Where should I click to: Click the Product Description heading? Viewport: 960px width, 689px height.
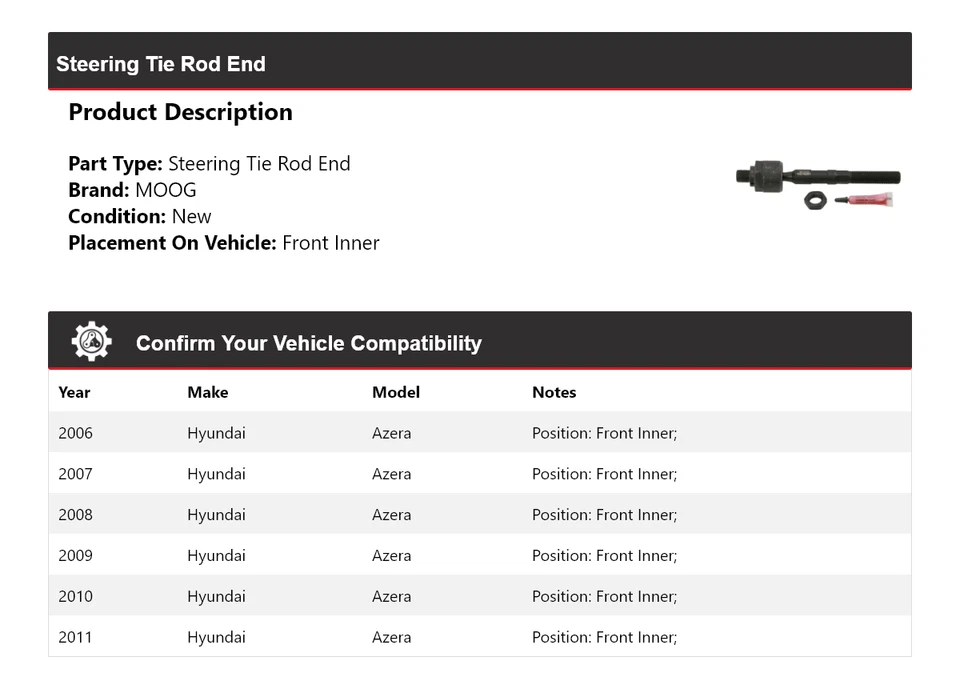tap(180, 112)
